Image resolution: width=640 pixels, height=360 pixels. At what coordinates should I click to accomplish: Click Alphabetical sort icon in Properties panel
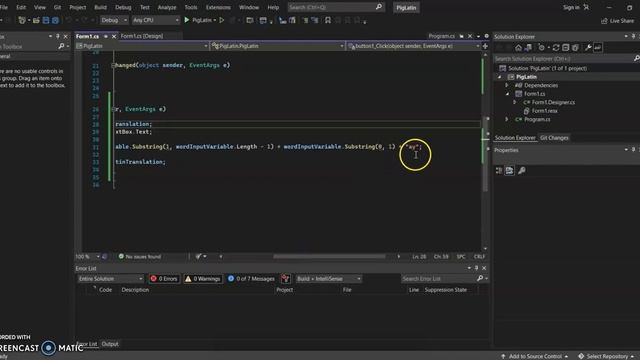(509, 171)
